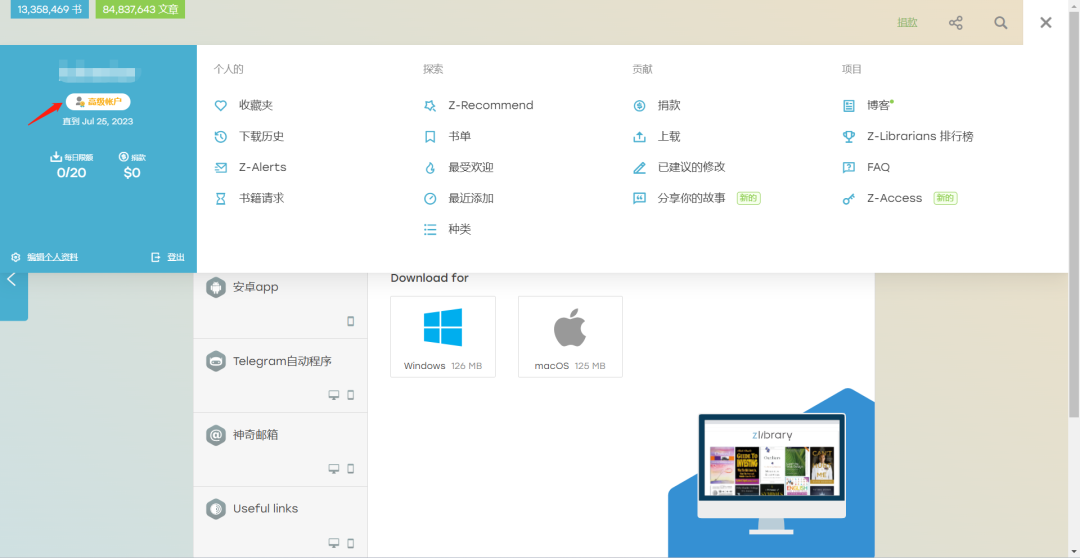Open 上载 upload menu item

[x=669, y=136]
